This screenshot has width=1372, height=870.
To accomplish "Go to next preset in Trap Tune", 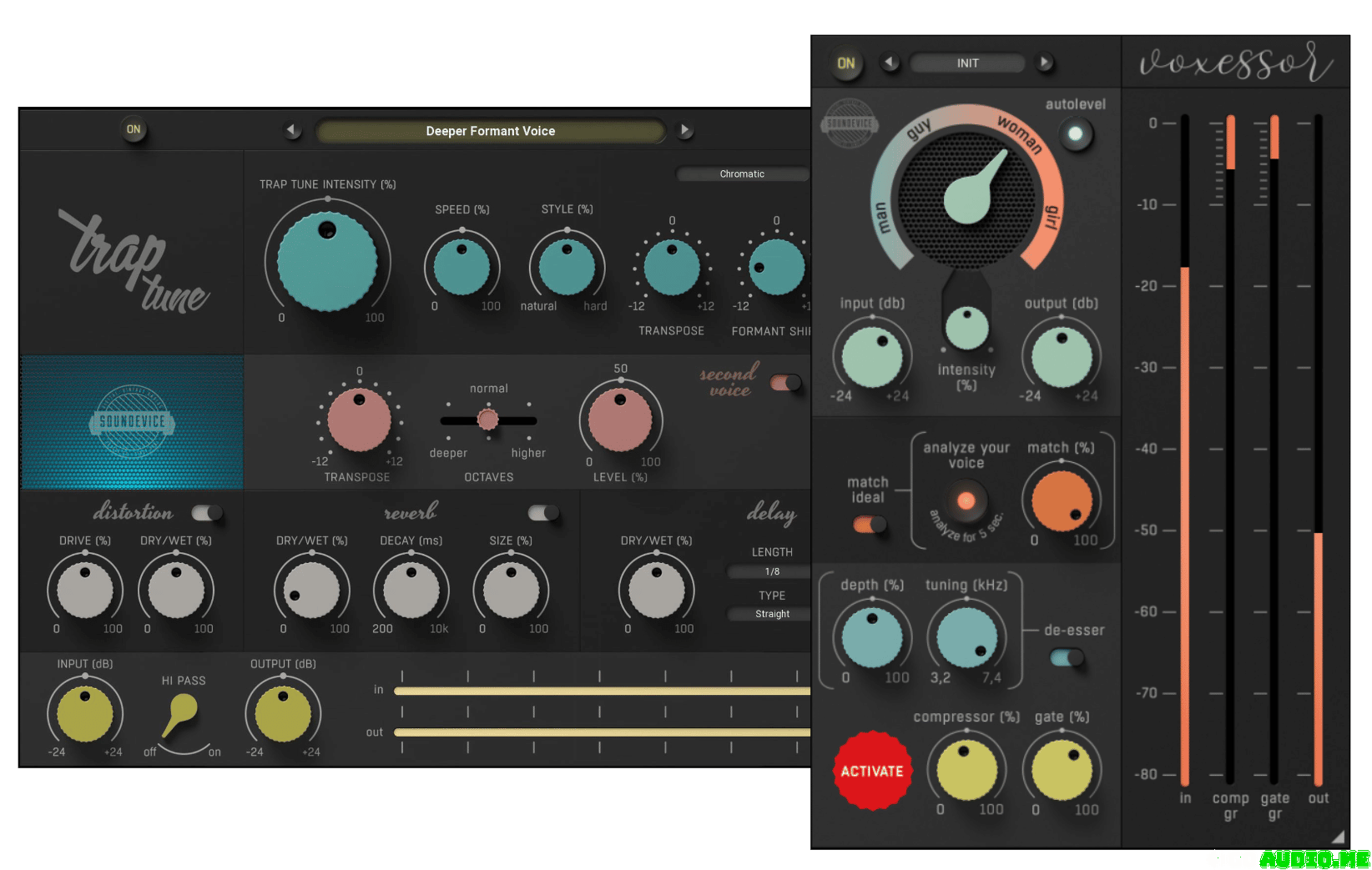I will pos(685,130).
